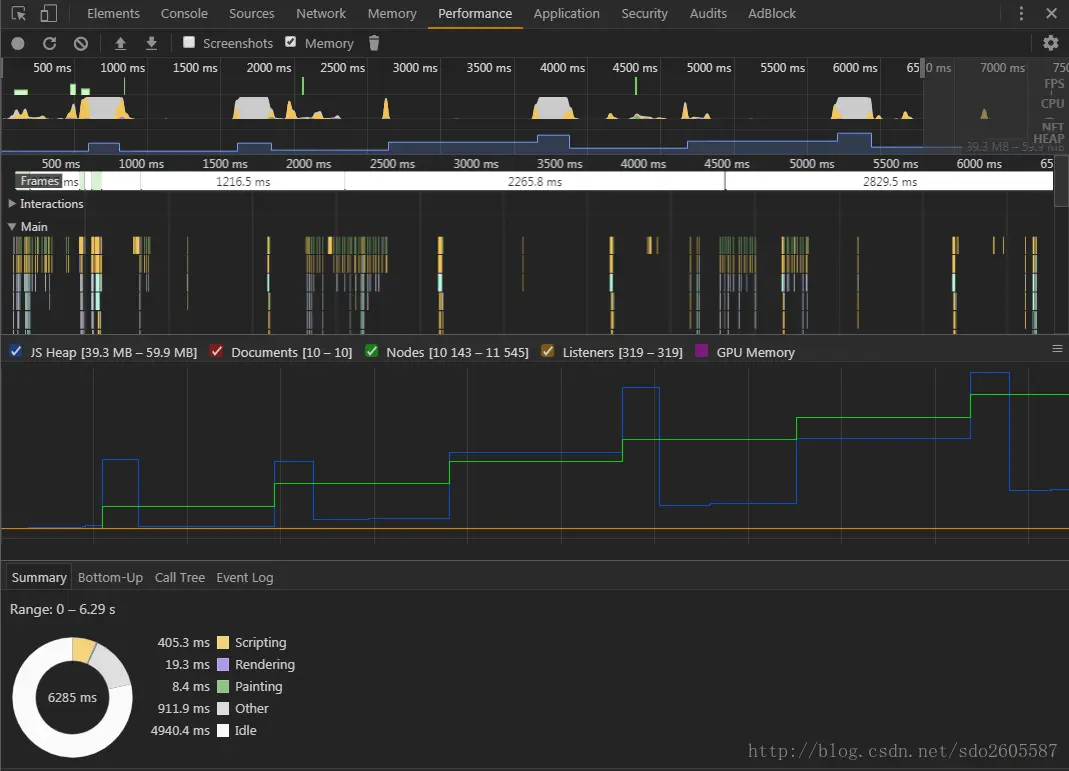Toggle the JS Heap checkbox
The image size is (1069, 771).
pos(15,352)
